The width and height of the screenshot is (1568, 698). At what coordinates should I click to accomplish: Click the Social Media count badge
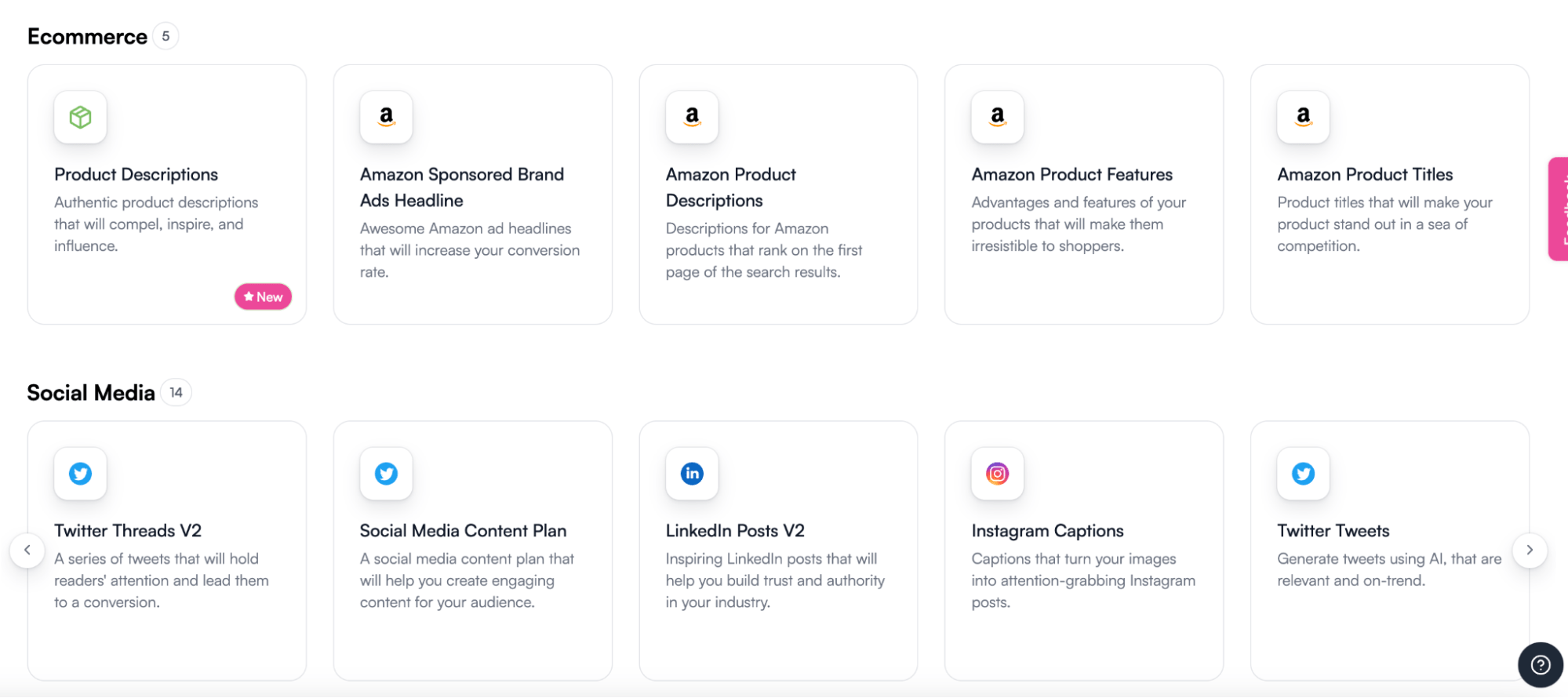click(x=176, y=392)
